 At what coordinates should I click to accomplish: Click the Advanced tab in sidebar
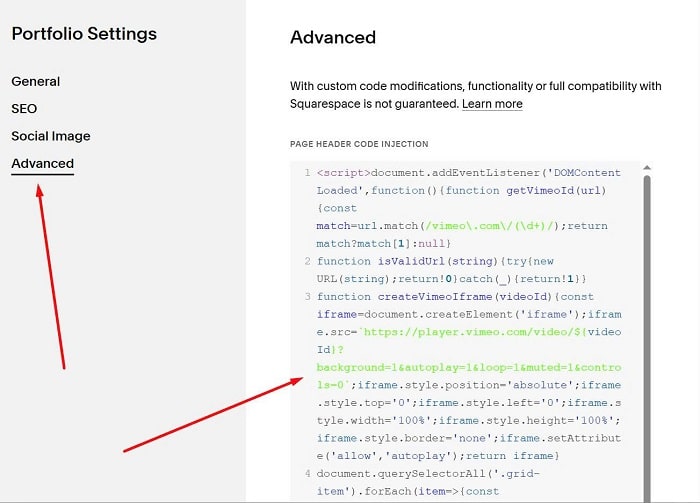coord(43,164)
